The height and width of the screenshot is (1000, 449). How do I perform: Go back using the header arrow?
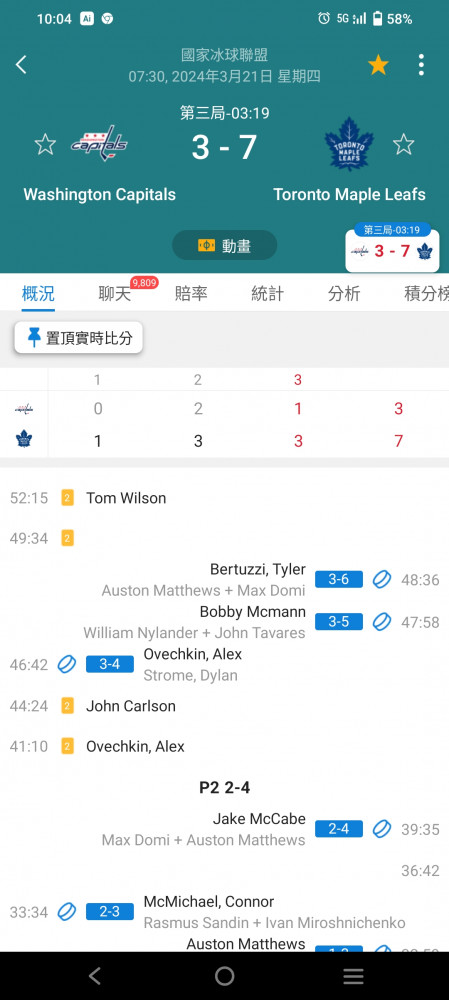(22, 64)
